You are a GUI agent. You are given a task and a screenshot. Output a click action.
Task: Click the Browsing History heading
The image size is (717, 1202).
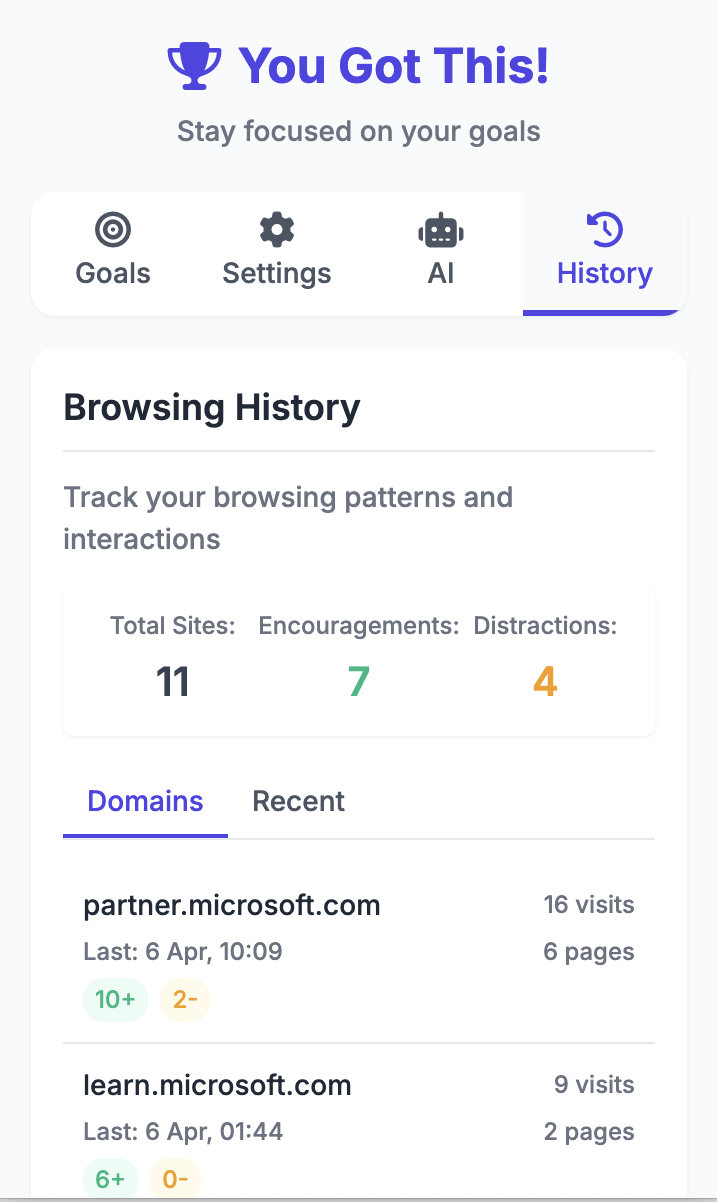click(x=212, y=408)
